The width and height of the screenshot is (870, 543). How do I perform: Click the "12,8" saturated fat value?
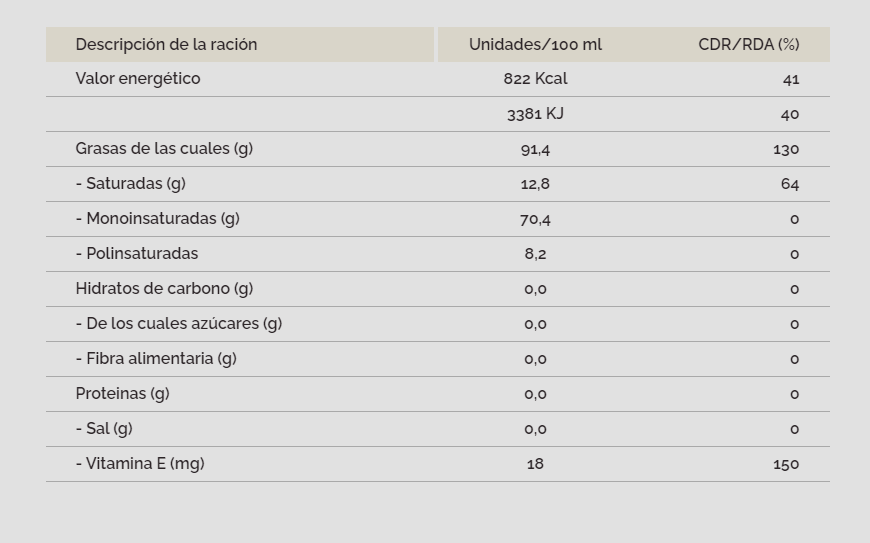(x=535, y=184)
